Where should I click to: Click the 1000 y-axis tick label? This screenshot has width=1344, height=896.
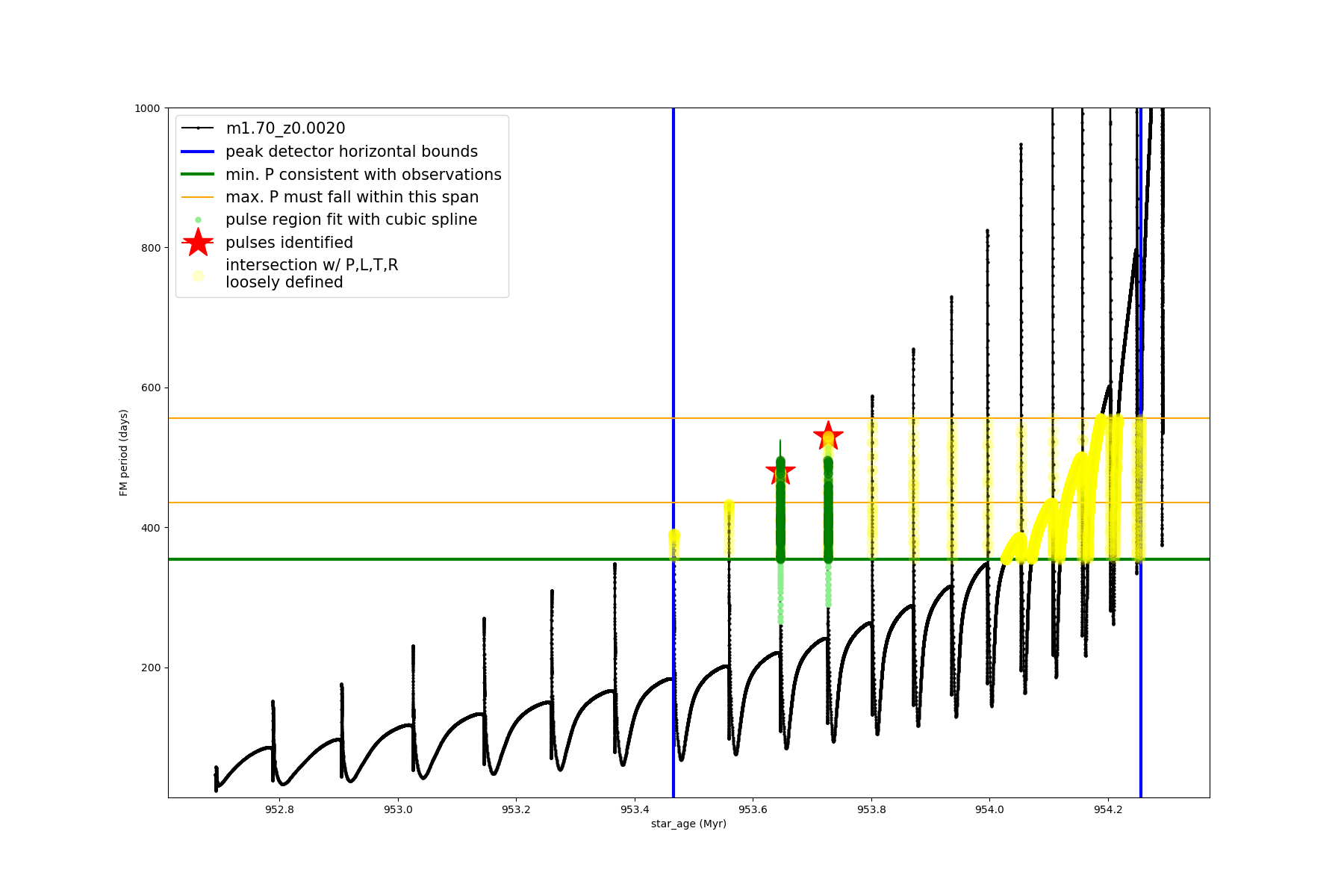(x=147, y=108)
